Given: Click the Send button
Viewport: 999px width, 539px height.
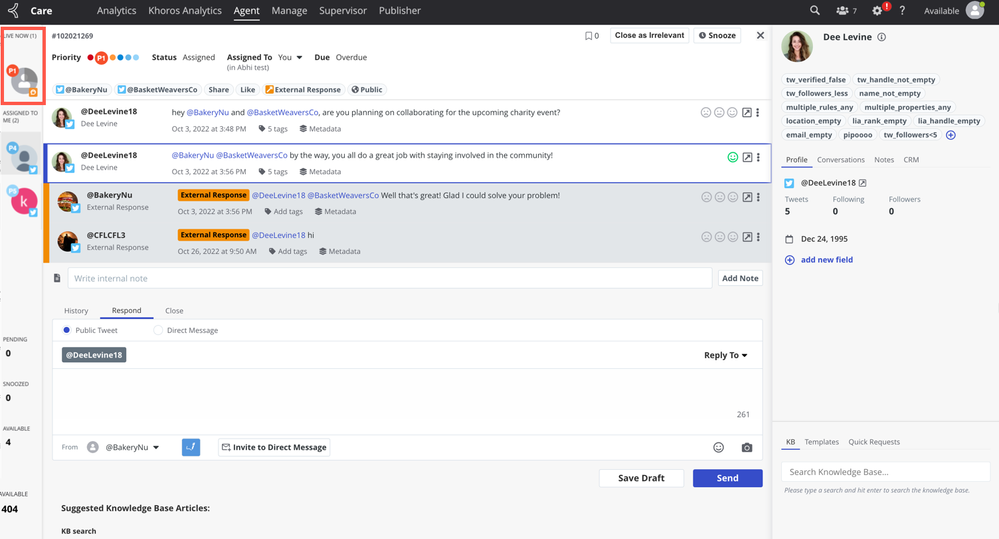Looking at the screenshot, I should 727,478.
